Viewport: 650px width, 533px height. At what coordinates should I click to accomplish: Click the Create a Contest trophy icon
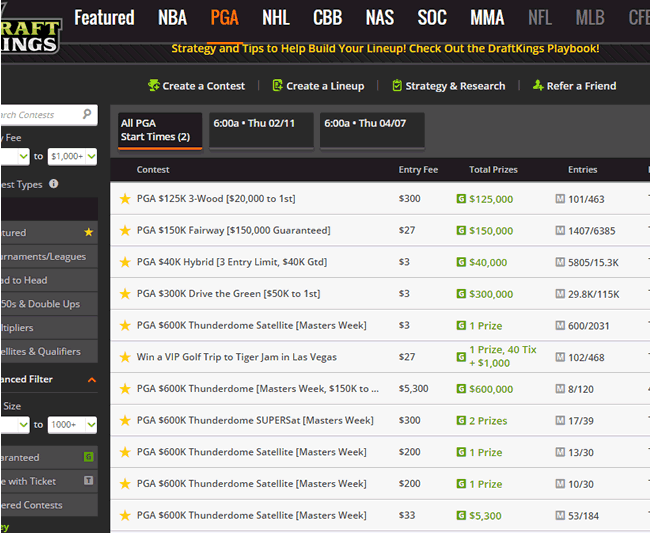coord(154,85)
